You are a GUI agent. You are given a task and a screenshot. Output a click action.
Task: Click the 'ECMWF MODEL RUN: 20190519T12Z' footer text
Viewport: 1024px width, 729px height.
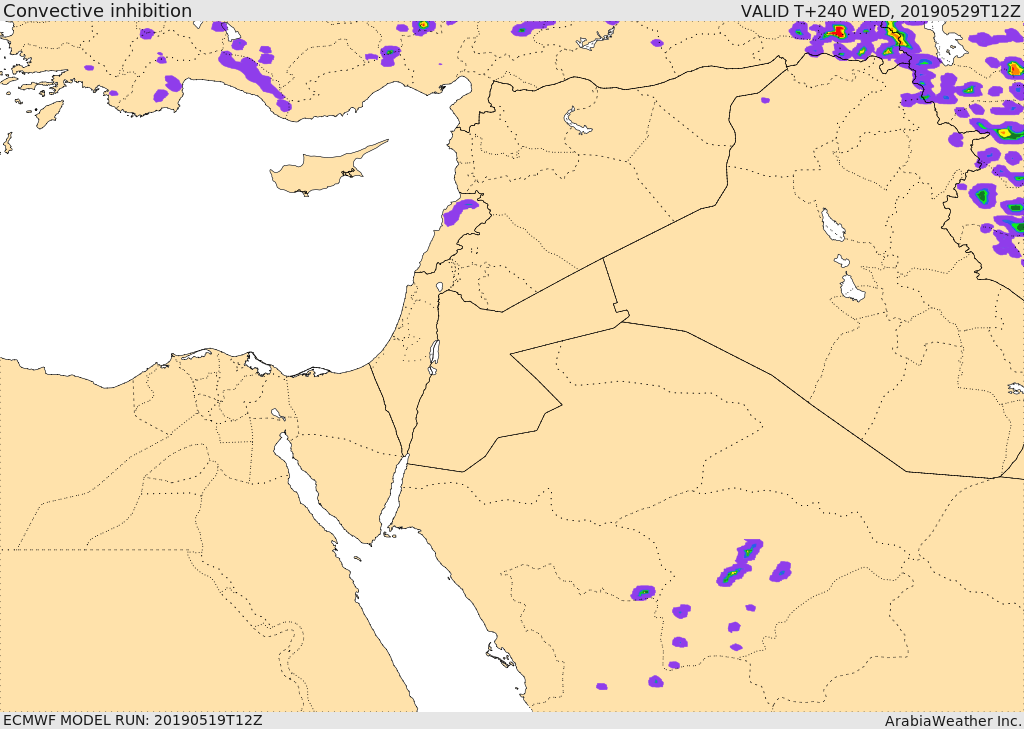[x=133, y=720]
